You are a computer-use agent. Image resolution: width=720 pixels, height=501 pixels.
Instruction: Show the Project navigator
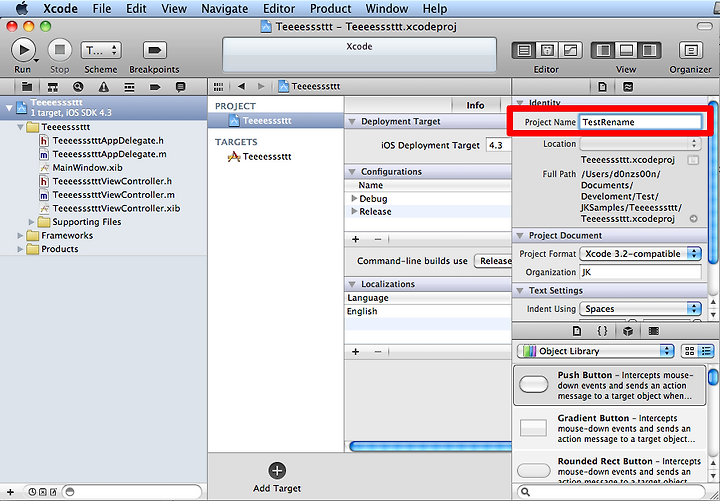27,86
